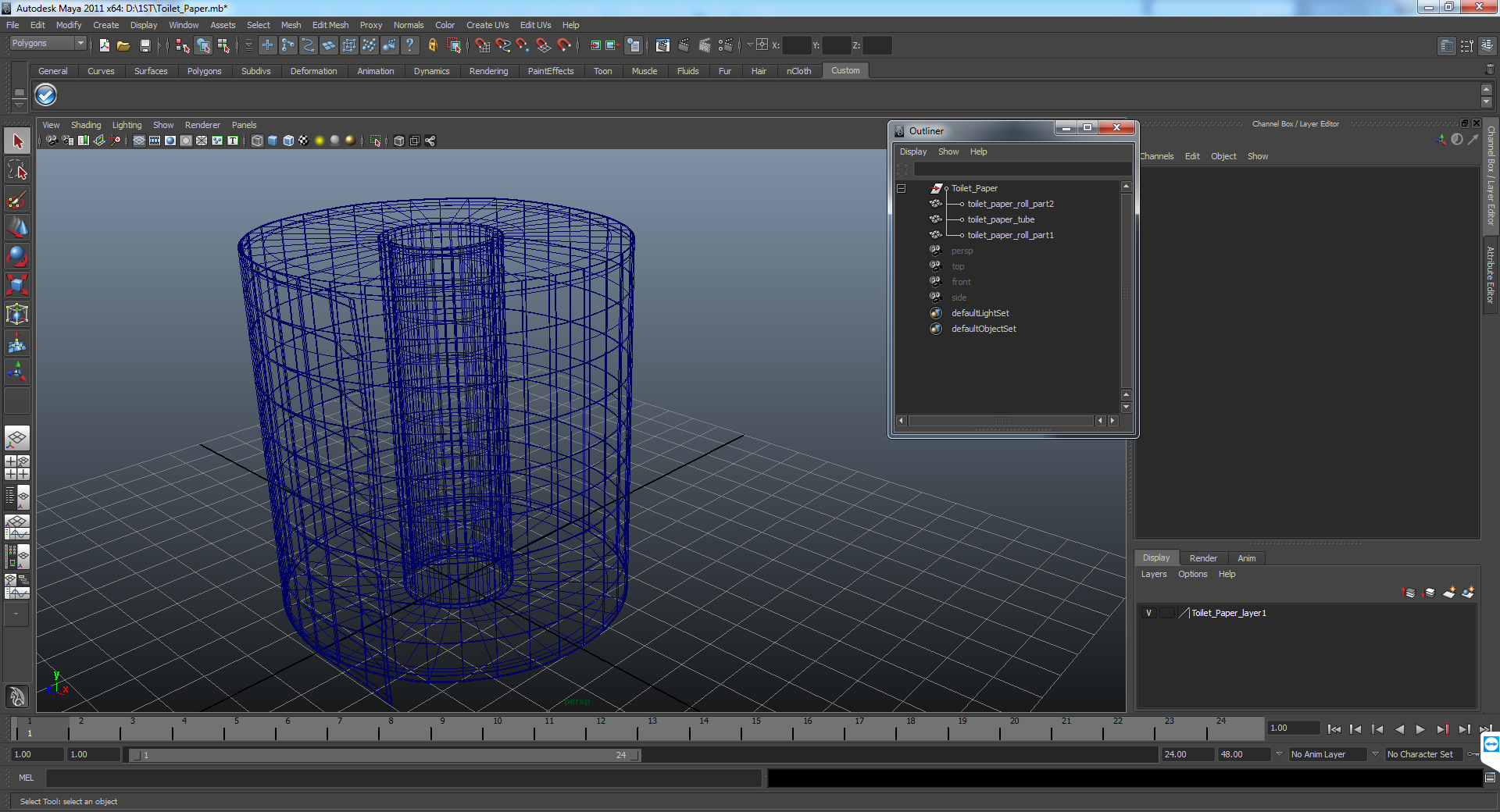Select the Render tab in Layer Editor
Screen dimensions: 1500x812
pos(1203,558)
